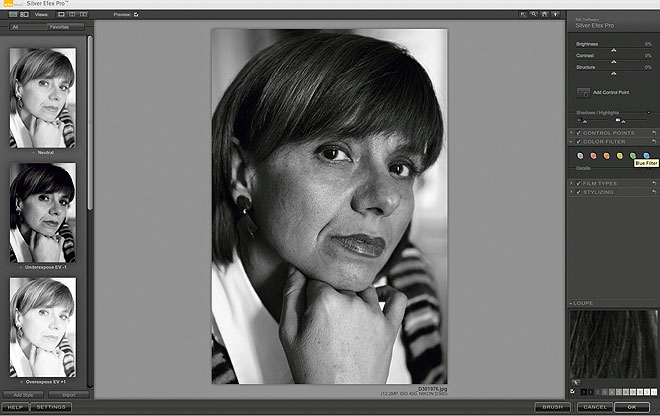Select the single image preview mode
660x416 pixels.
click(x=61, y=14)
